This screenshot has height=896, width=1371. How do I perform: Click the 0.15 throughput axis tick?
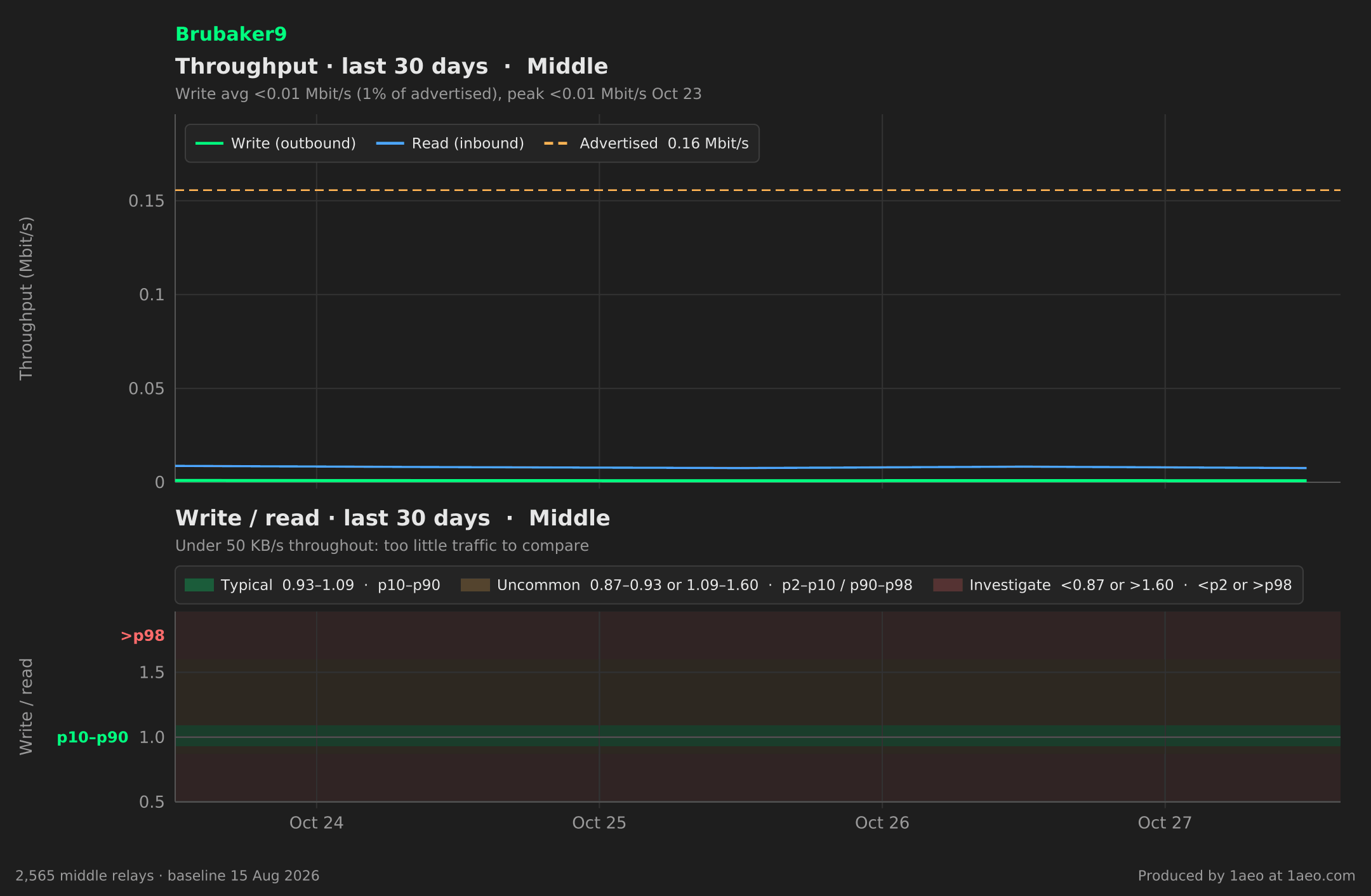(x=147, y=201)
